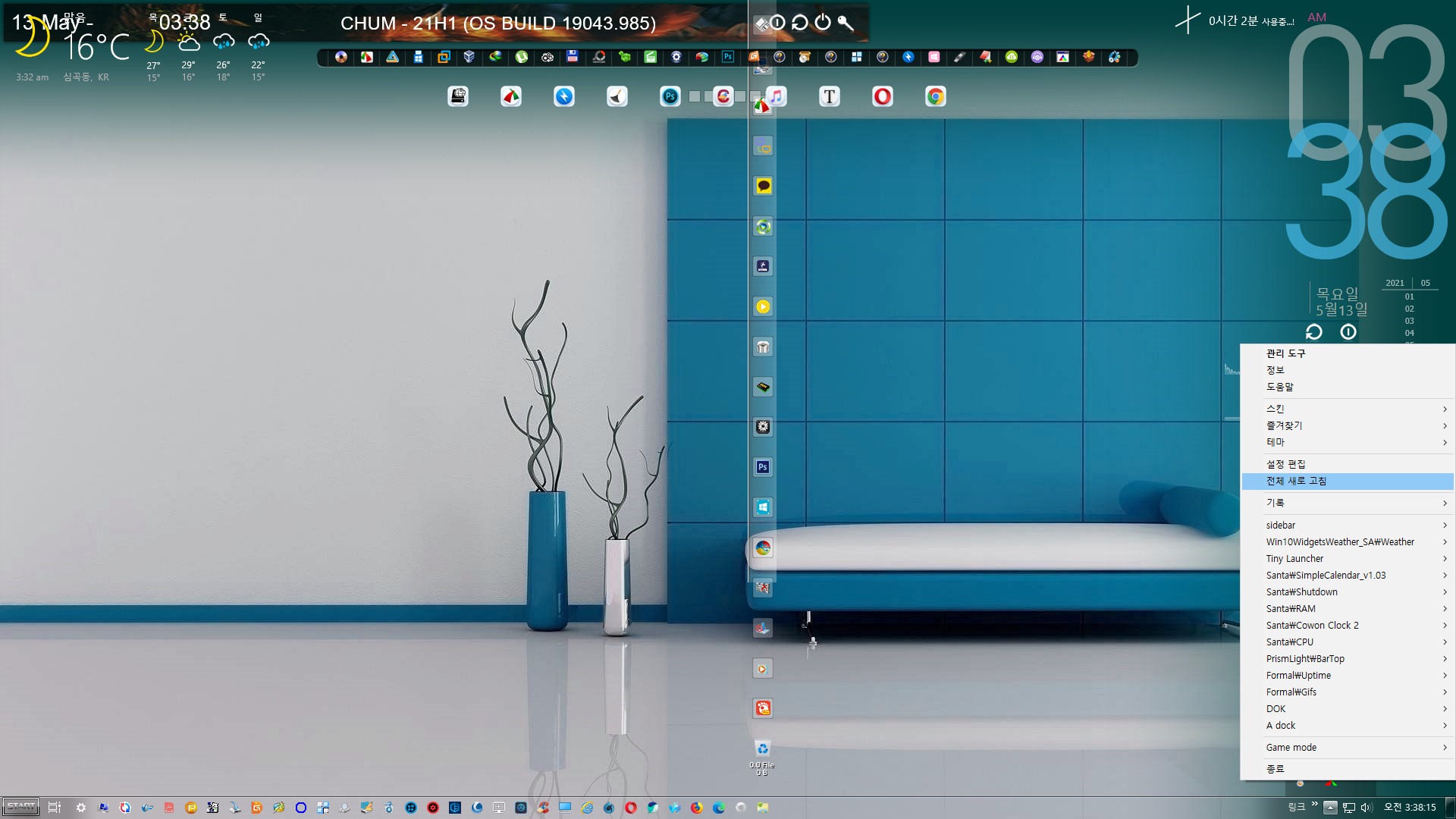The image size is (1456, 819).
Task: Open the taskbar settings gear icon
Action: click(x=81, y=808)
